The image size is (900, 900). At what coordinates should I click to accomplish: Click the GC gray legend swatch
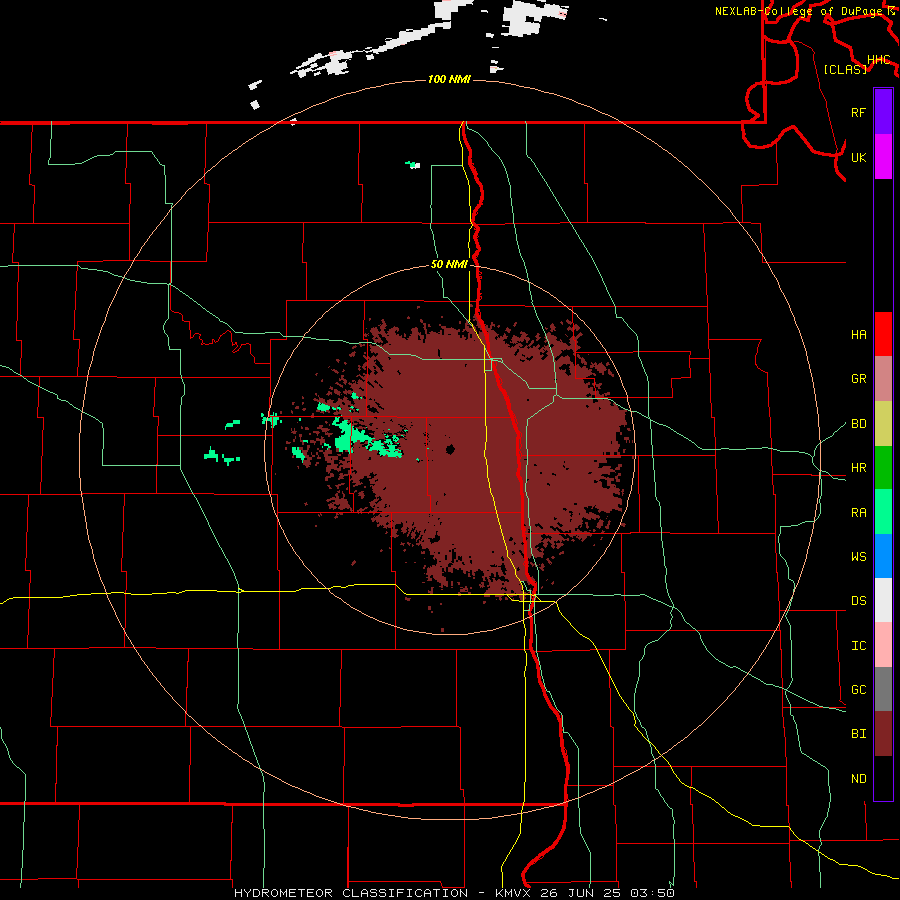(883, 689)
